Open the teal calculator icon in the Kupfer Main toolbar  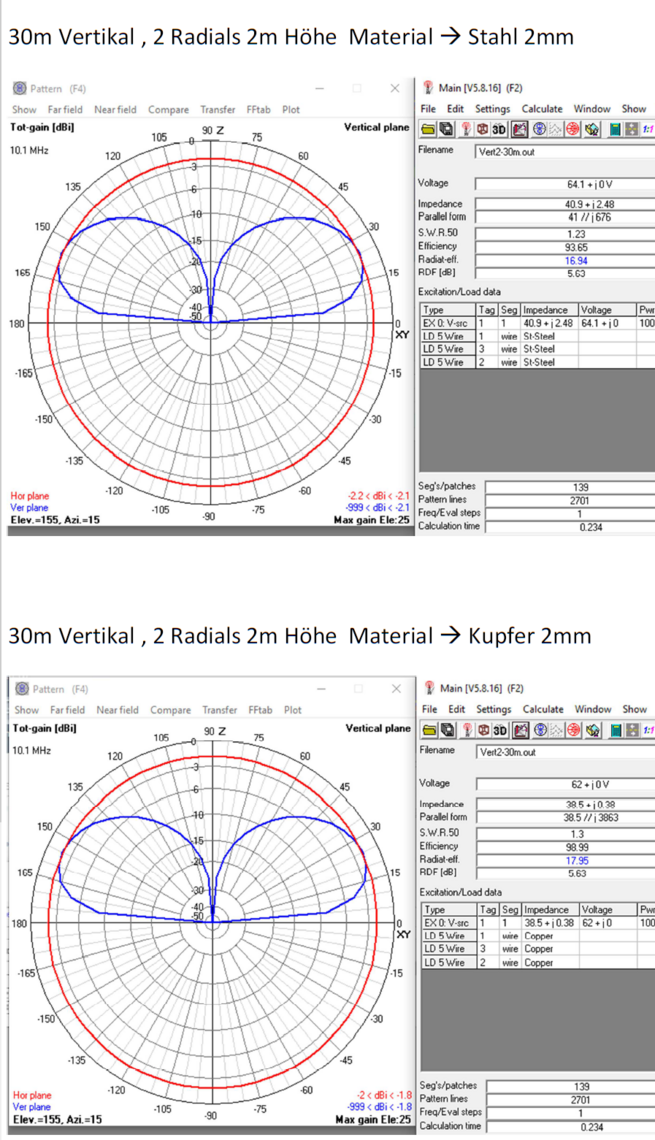click(616, 730)
